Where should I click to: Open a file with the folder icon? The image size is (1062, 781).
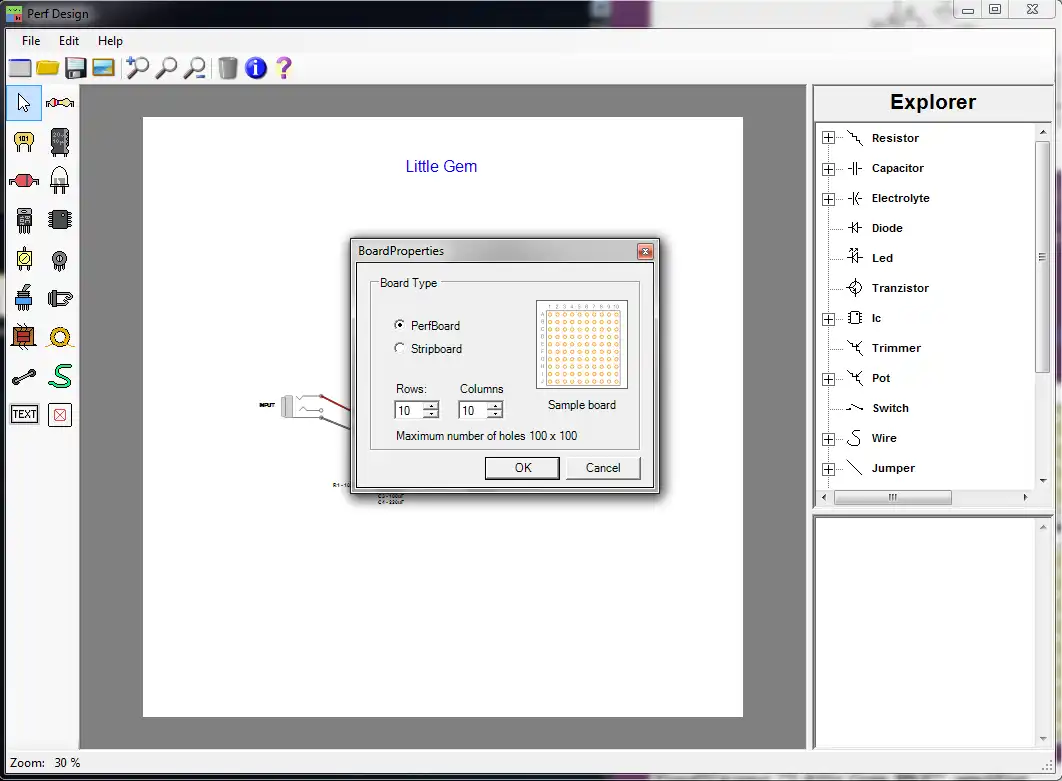47,68
